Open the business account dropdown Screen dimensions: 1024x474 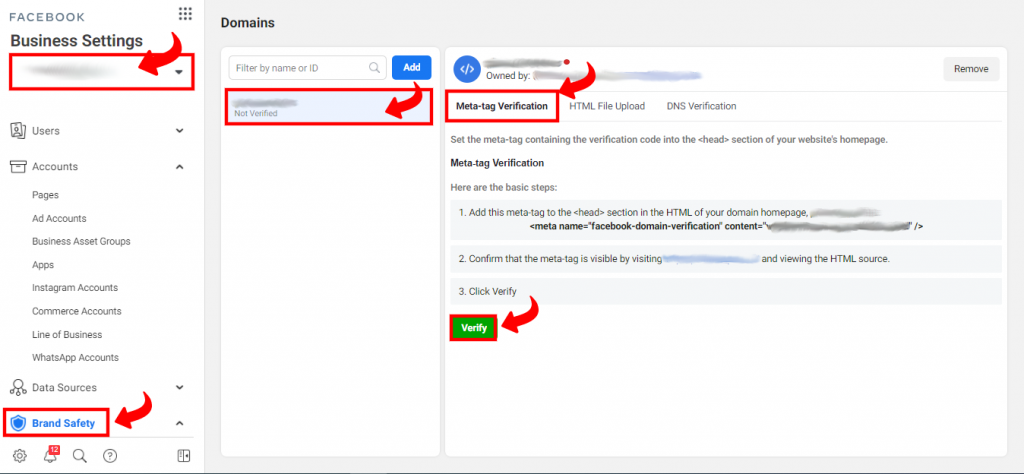(x=102, y=72)
